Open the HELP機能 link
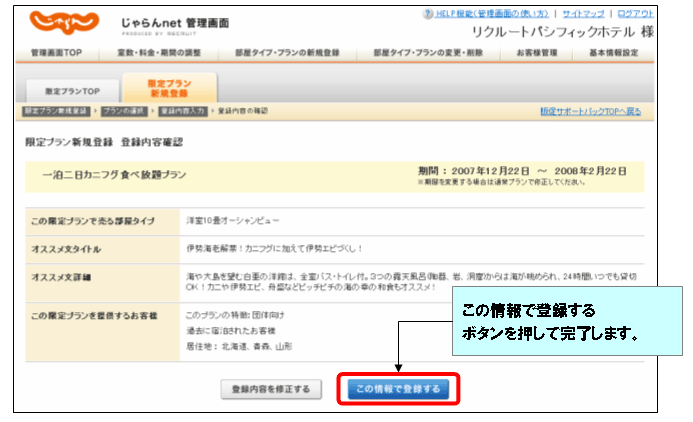 click(492, 14)
